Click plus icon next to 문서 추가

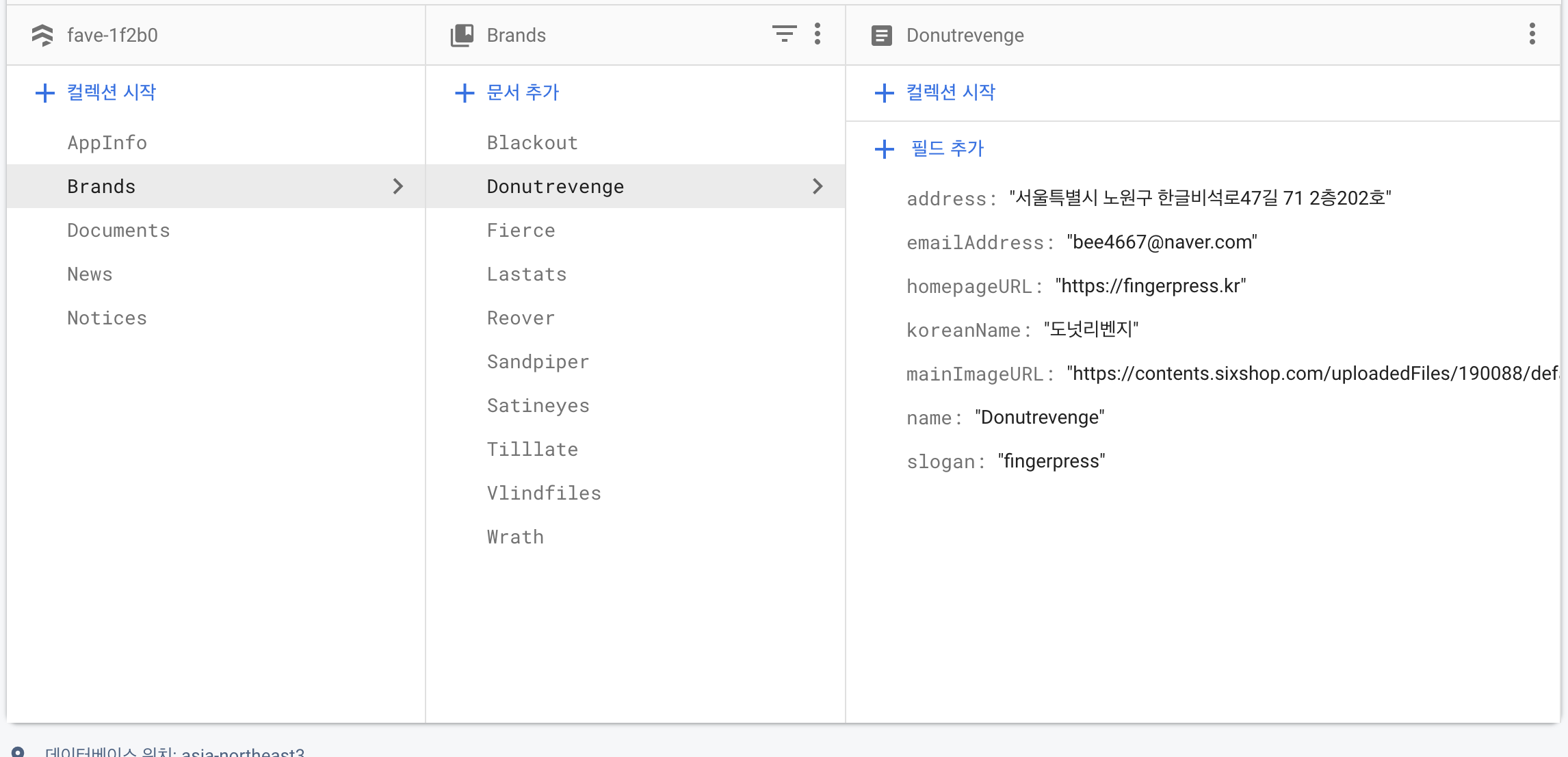pyautogui.click(x=465, y=92)
